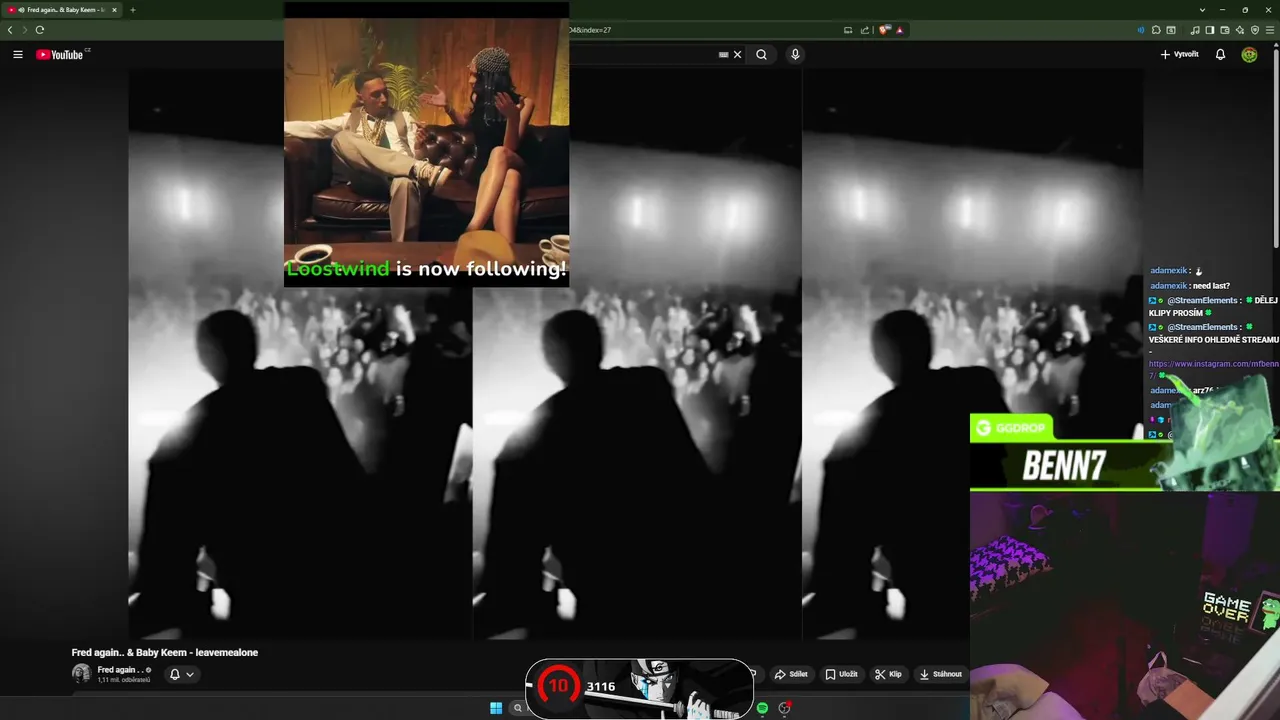Click the cast/screen icon in address bar

[x=848, y=30]
